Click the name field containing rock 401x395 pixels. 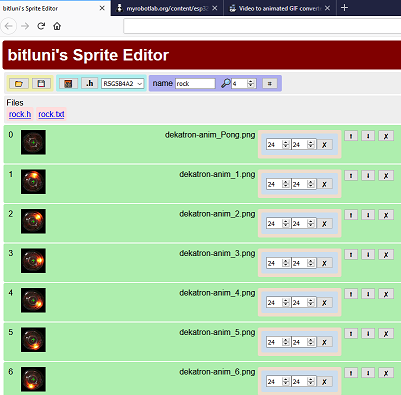point(195,83)
